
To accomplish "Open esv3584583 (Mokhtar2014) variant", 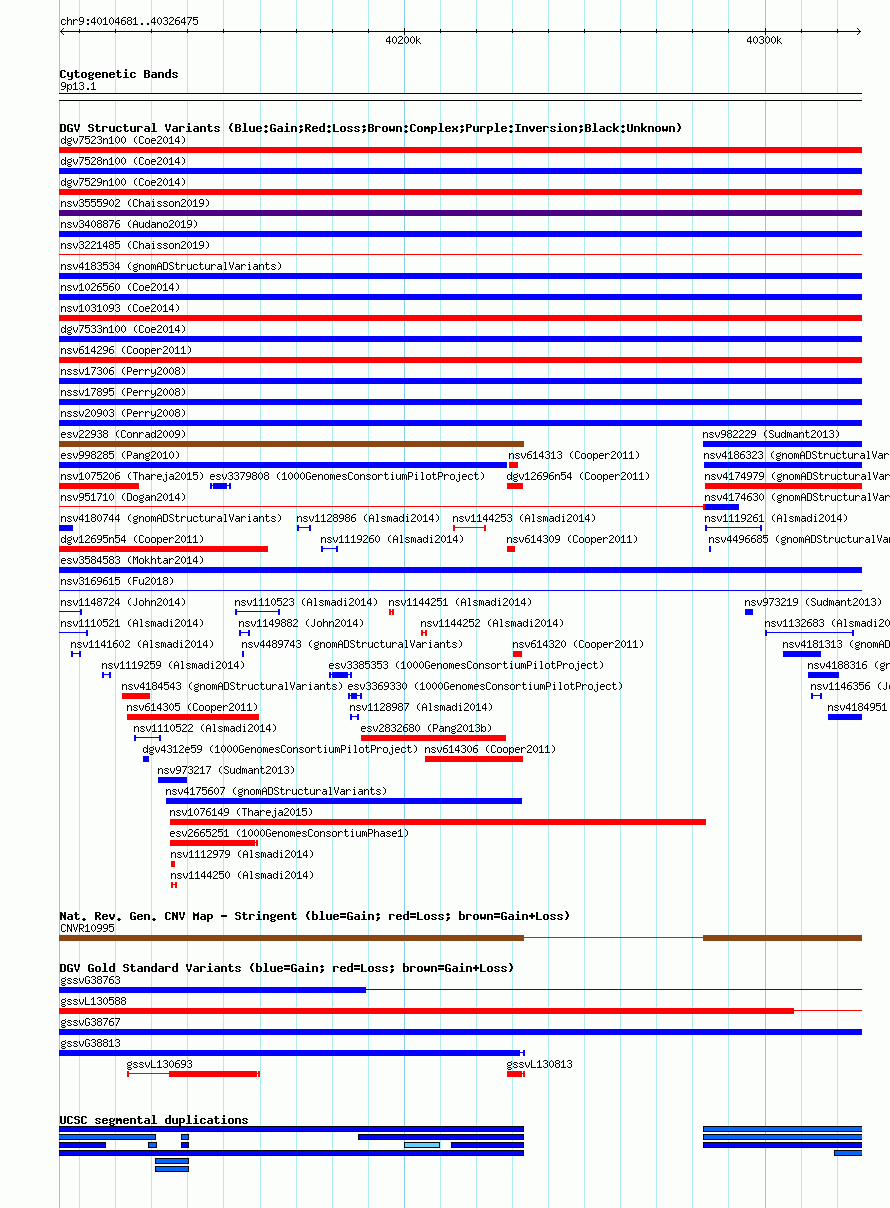I will click(x=460, y=570).
